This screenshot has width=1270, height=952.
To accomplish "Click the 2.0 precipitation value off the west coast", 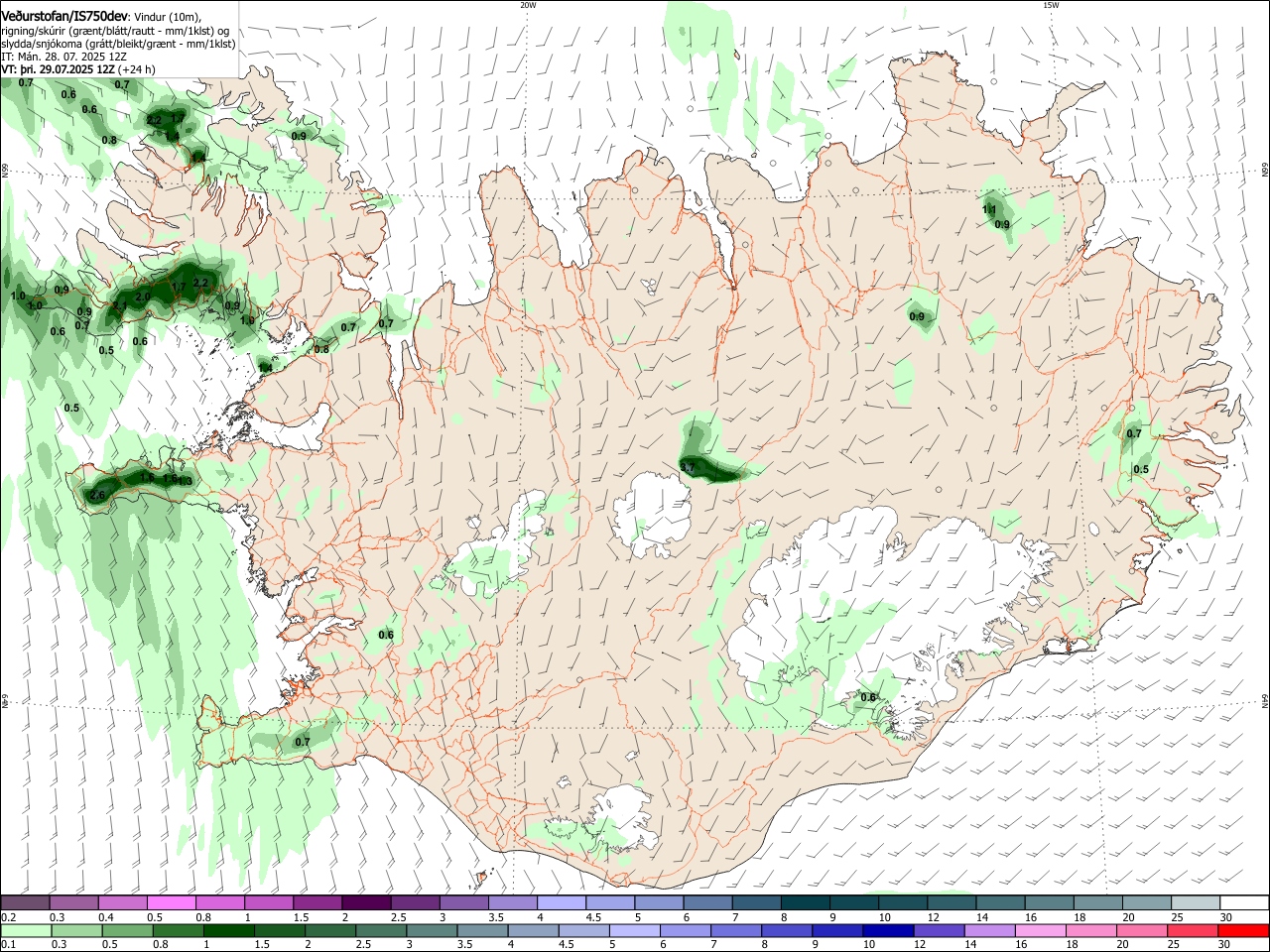I will tap(142, 297).
